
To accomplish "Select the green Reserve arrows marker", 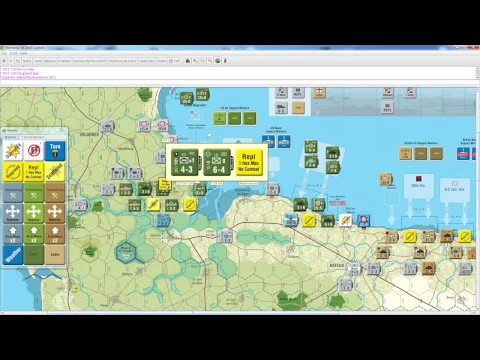I will tap(34, 213).
